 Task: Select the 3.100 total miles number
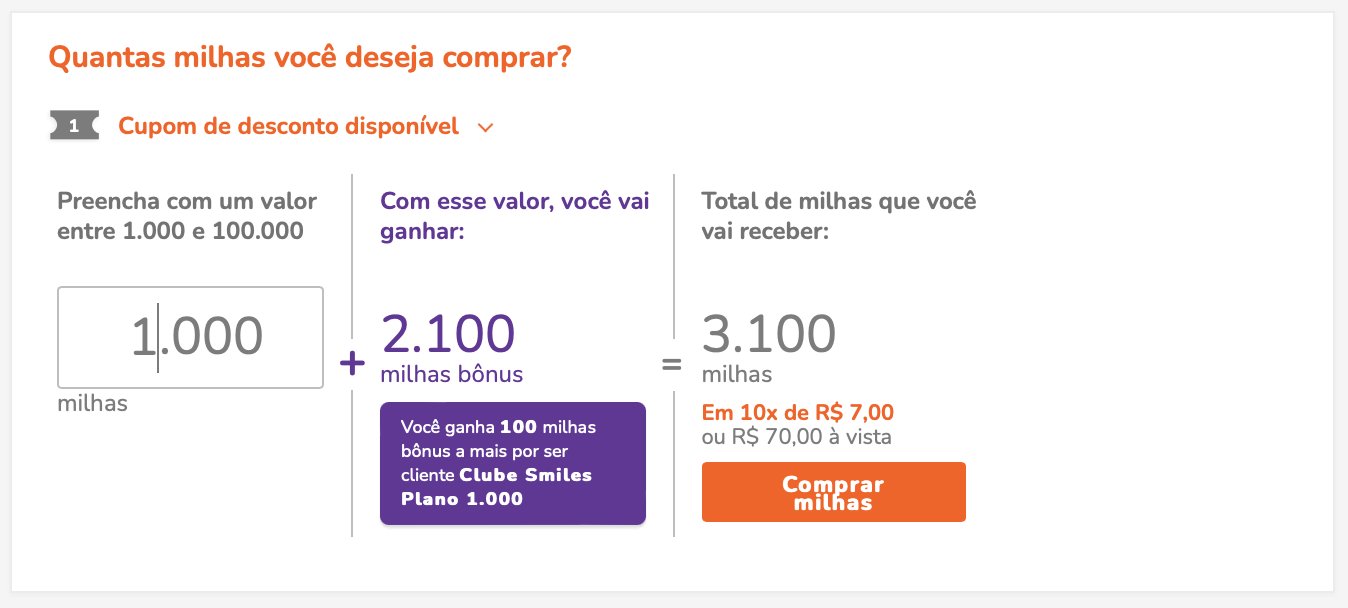(x=769, y=334)
